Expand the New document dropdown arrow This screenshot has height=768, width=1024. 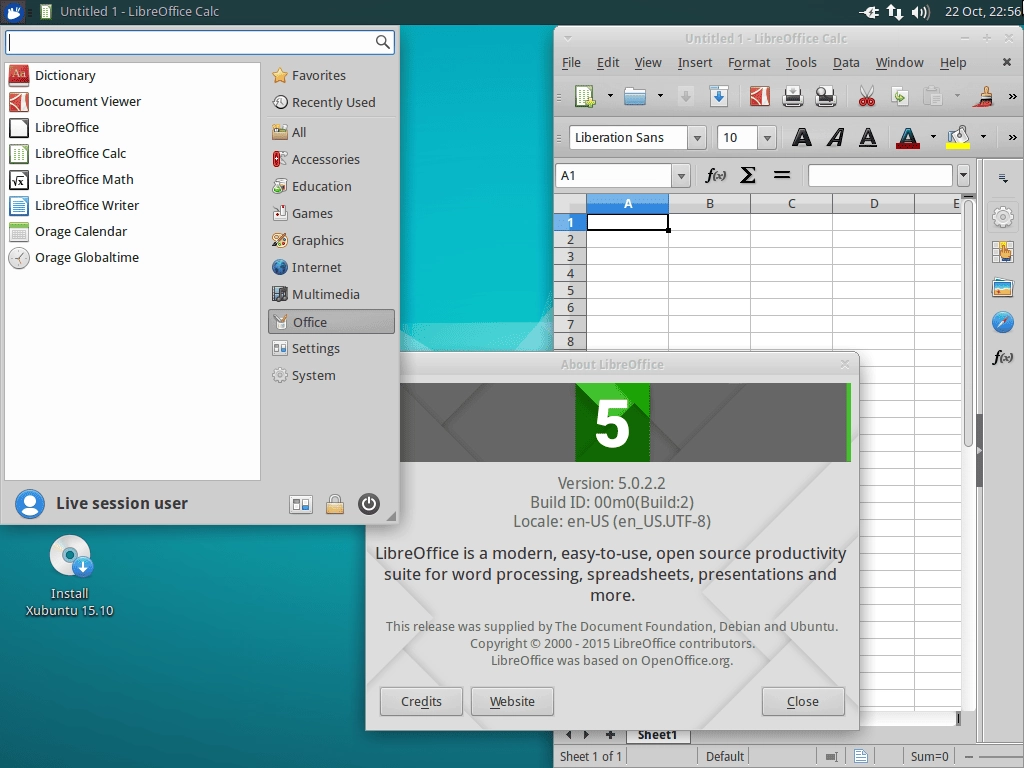click(x=610, y=96)
